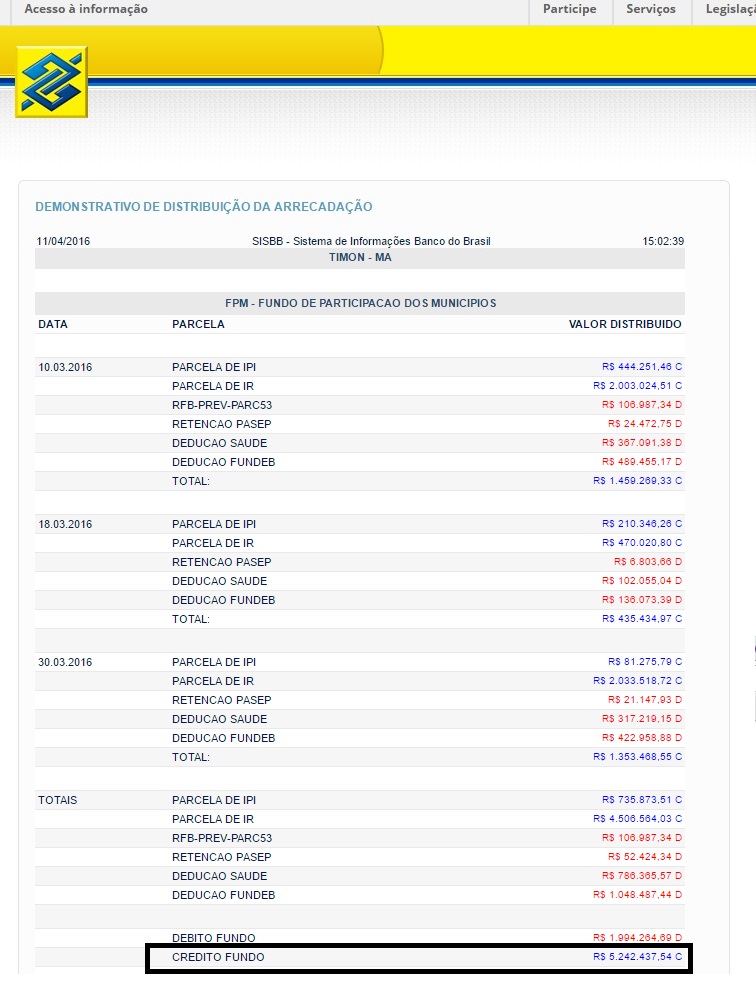Click the CREDITO FUNDO value R$ 5.242.437,54
This screenshot has height=1007, width=756.
[637, 958]
